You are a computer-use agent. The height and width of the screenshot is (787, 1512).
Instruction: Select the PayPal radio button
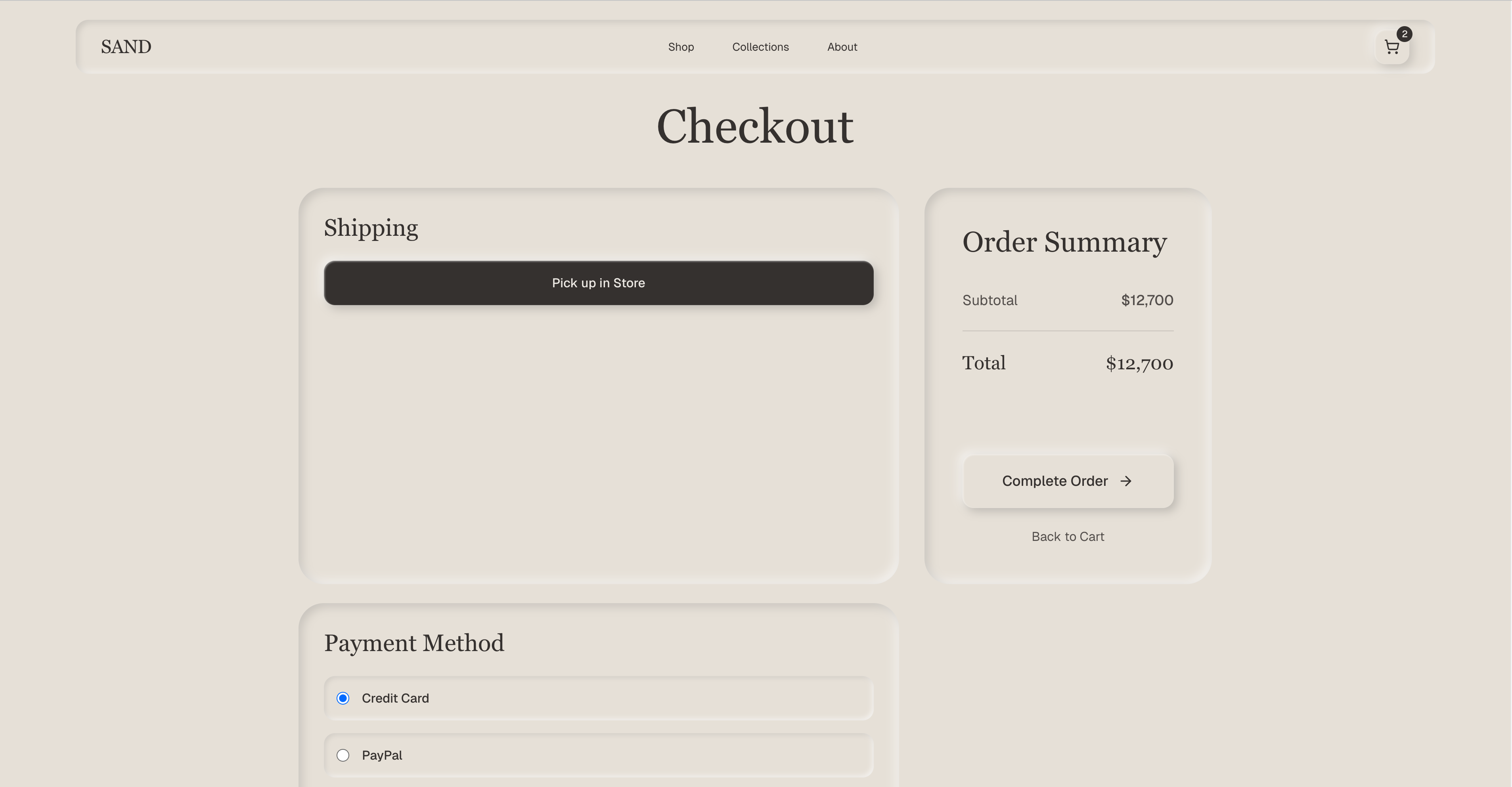tap(343, 755)
